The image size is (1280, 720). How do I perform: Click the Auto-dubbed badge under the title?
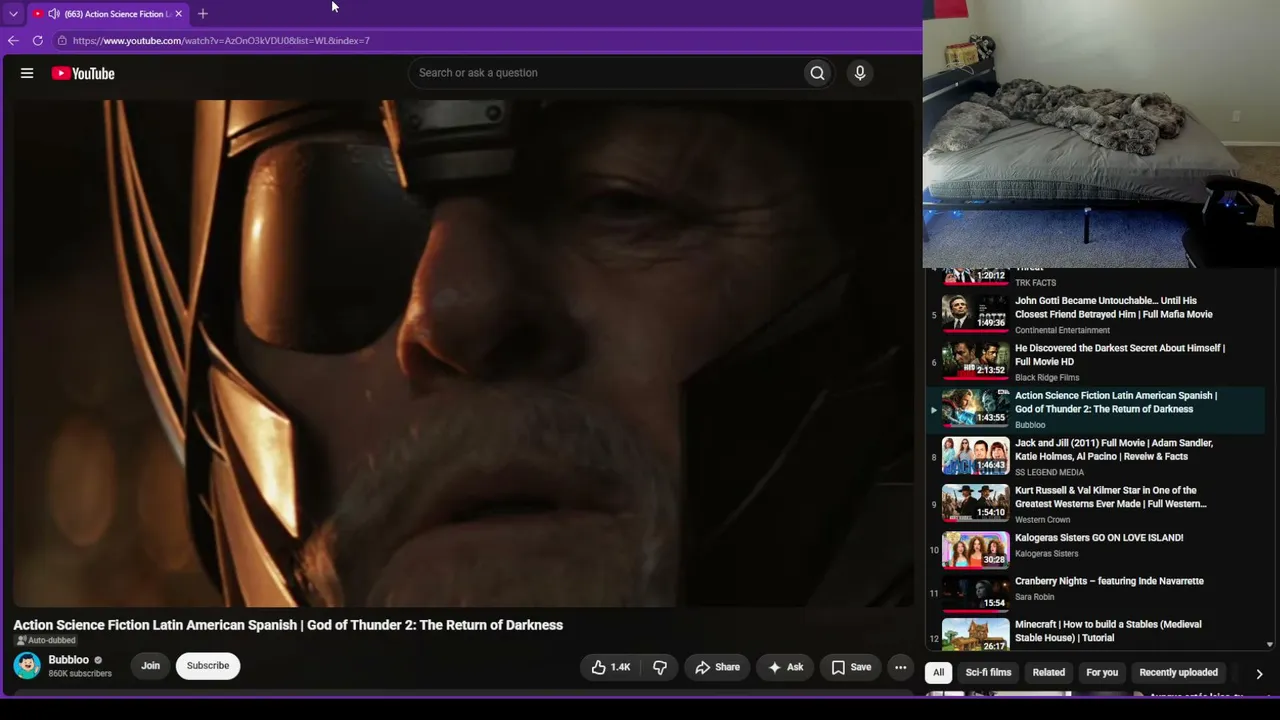[x=46, y=641]
